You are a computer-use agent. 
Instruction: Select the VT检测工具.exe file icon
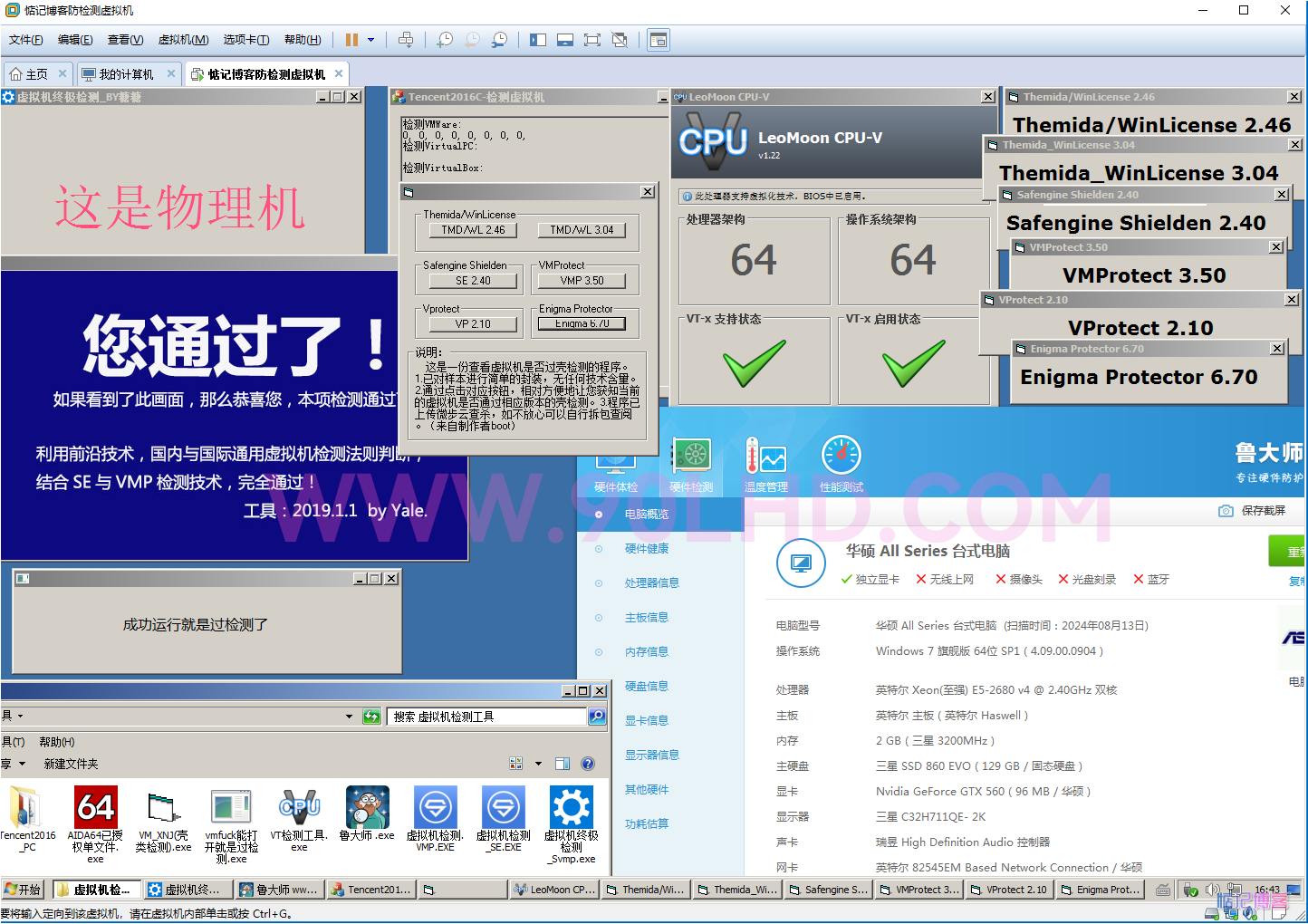[299, 820]
